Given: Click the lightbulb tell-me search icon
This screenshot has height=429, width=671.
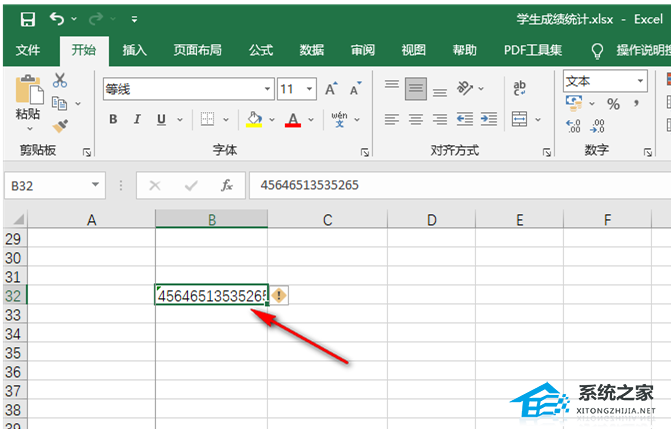Looking at the screenshot, I should click(x=597, y=51).
